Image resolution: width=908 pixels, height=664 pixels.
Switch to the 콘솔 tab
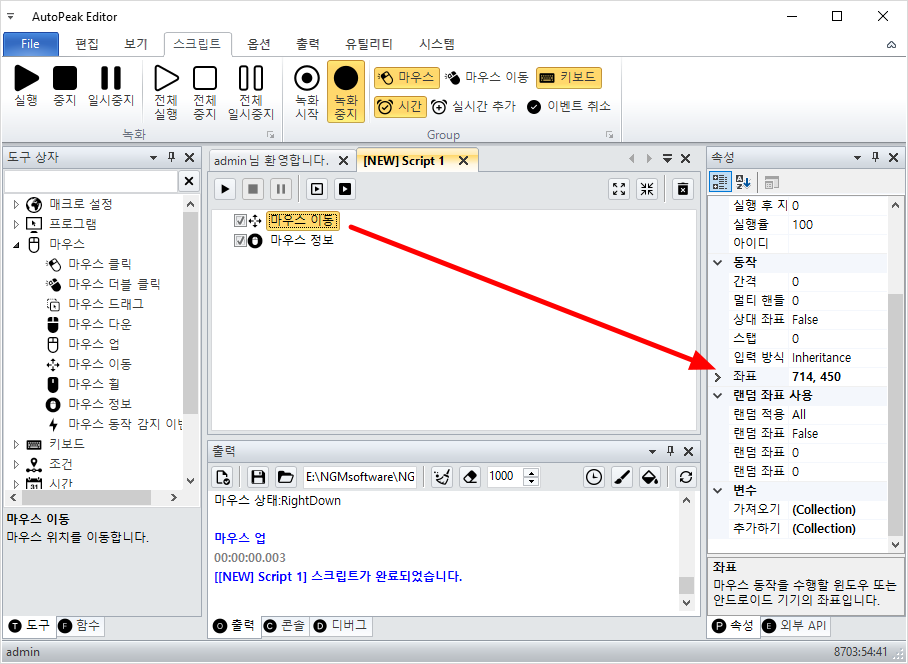(286, 626)
